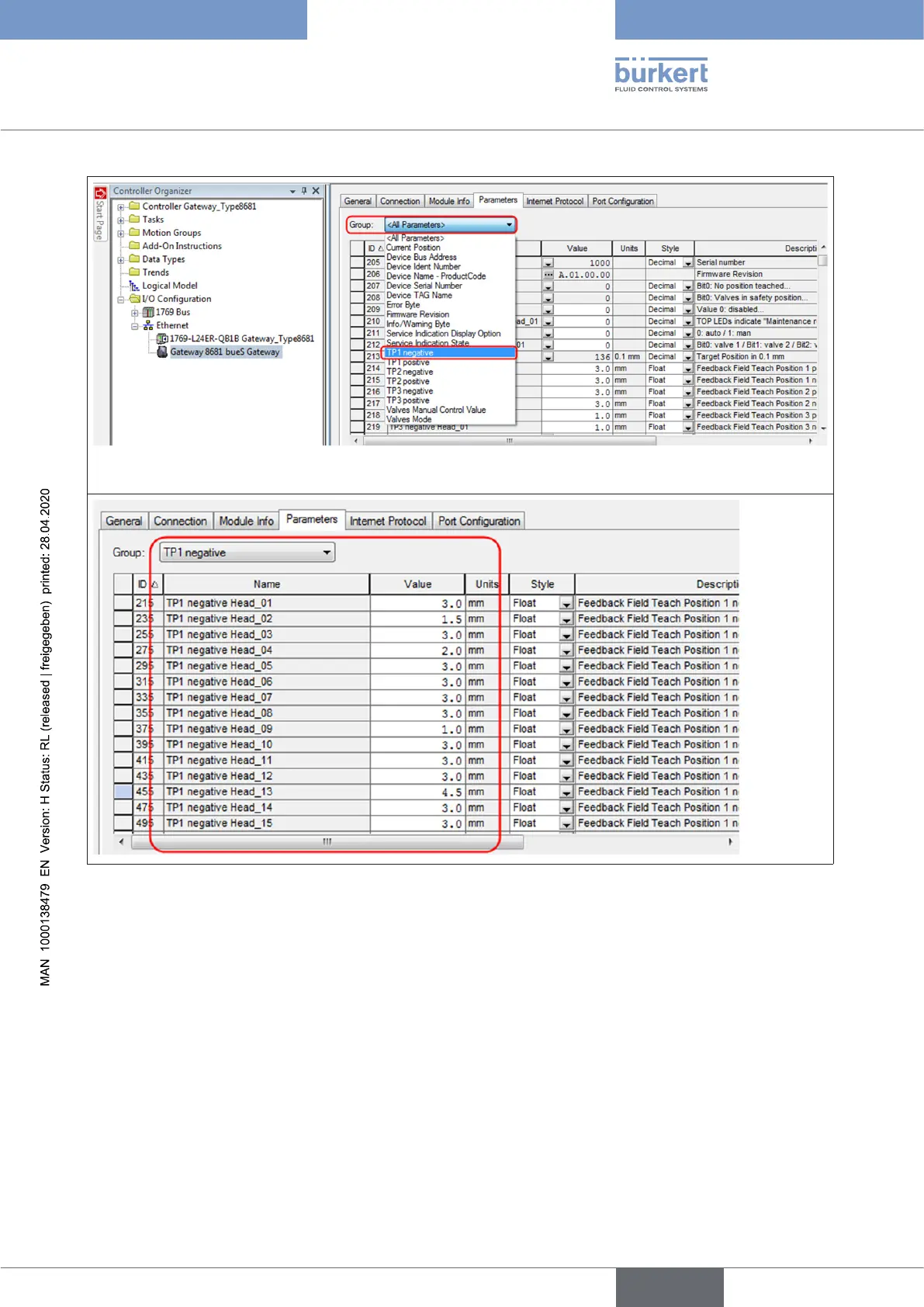924x1307 pixels.
Task: Expand the Data Types node
Action: 121,260
